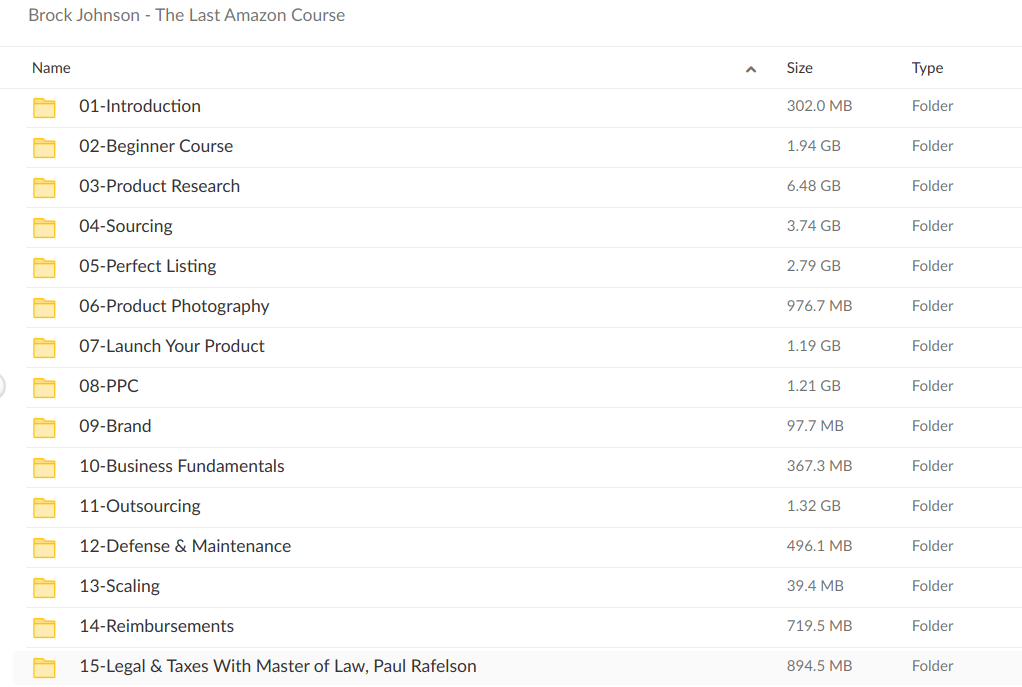Click the sort arrow beside Name header

coord(750,67)
